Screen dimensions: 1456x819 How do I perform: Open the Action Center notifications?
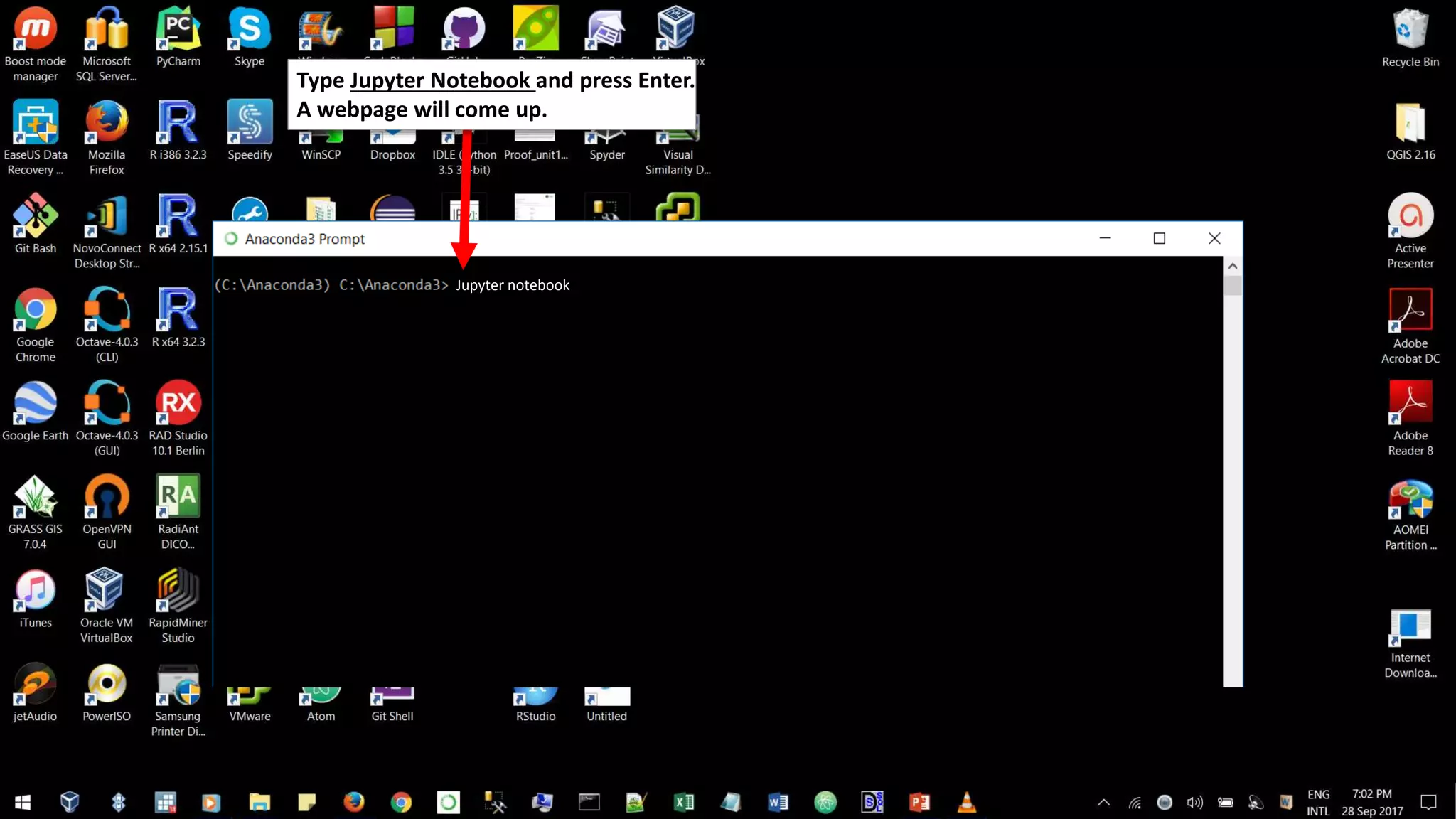click(x=1428, y=803)
